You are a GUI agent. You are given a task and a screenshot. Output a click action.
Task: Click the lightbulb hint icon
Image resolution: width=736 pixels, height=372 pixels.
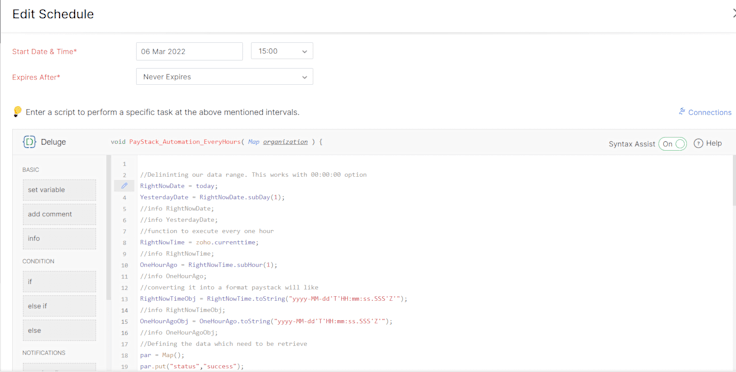pos(17,112)
